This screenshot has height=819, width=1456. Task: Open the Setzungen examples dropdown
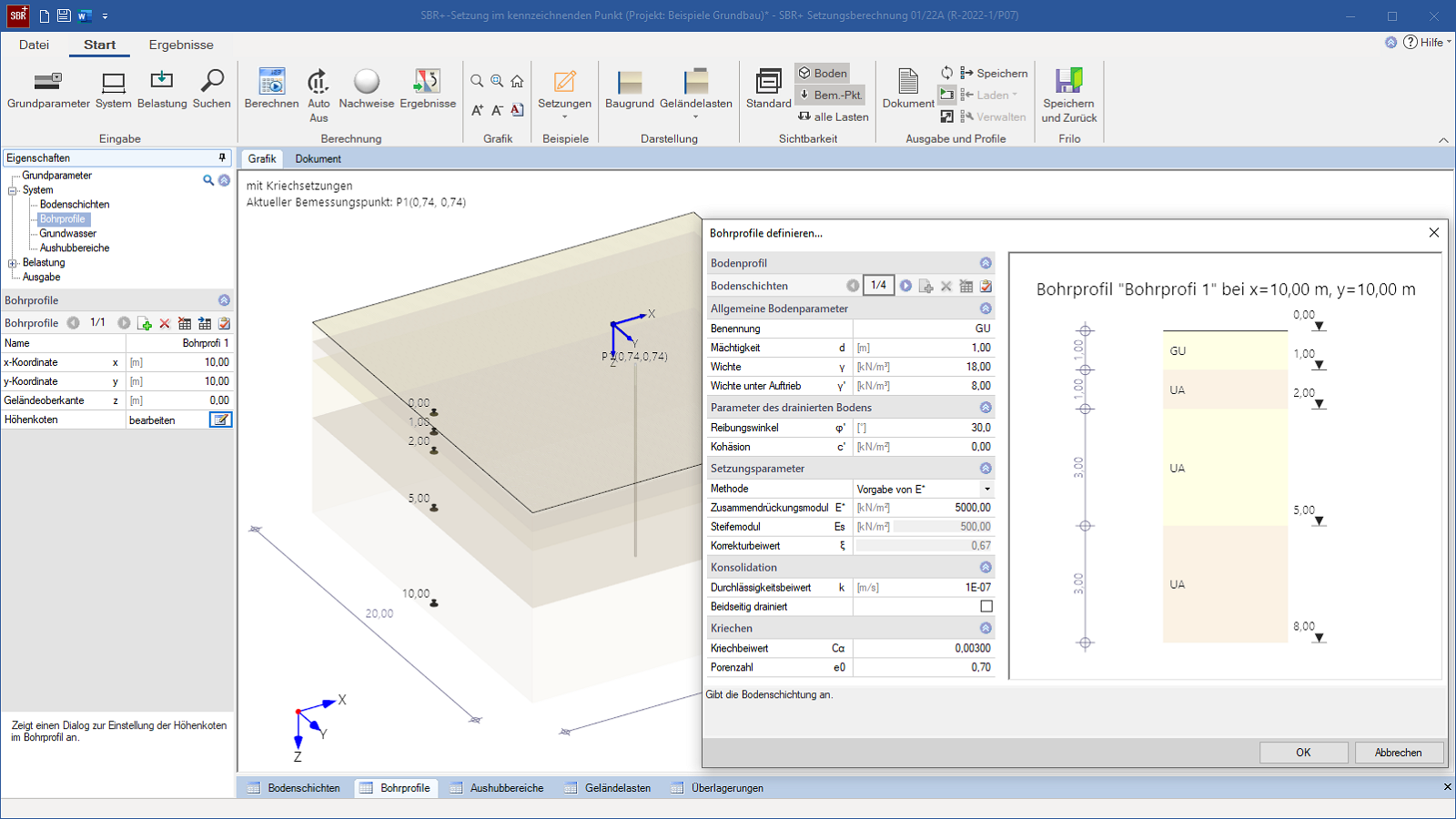[x=564, y=95]
